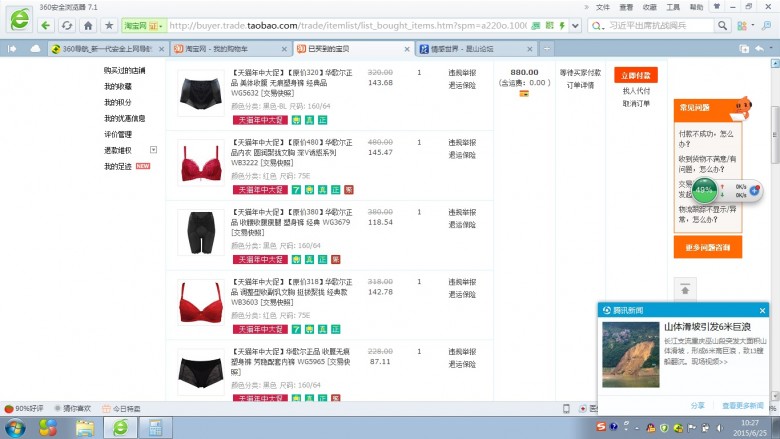
Task: Open the address bar history dropdown arrow
Action: click(575, 25)
